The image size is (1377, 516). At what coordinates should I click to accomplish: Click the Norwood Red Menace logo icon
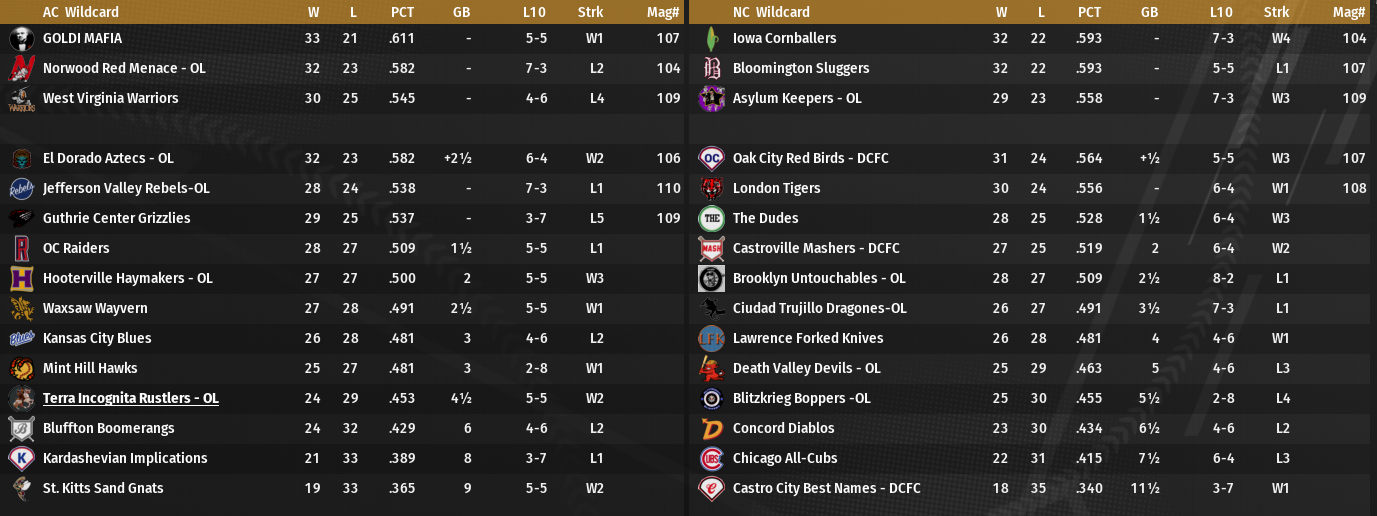21,68
